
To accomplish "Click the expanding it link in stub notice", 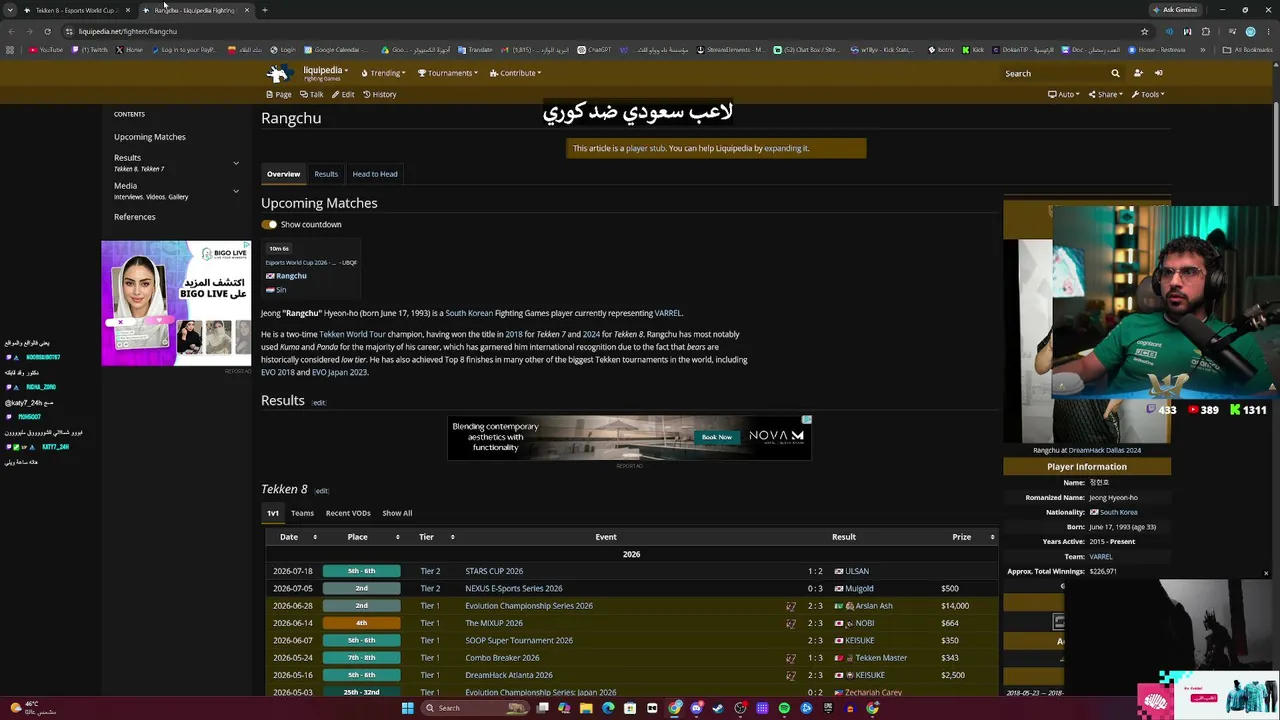I will (787, 148).
